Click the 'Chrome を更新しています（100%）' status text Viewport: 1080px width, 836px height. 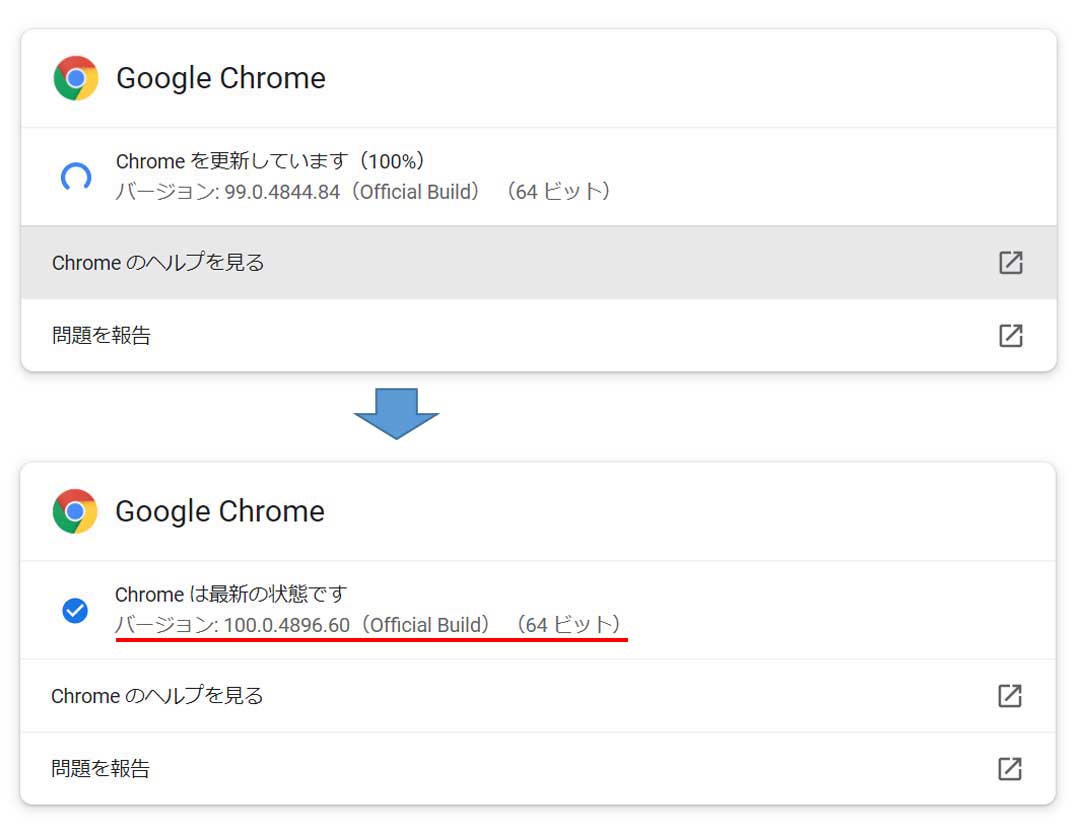(x=271, y=161)
